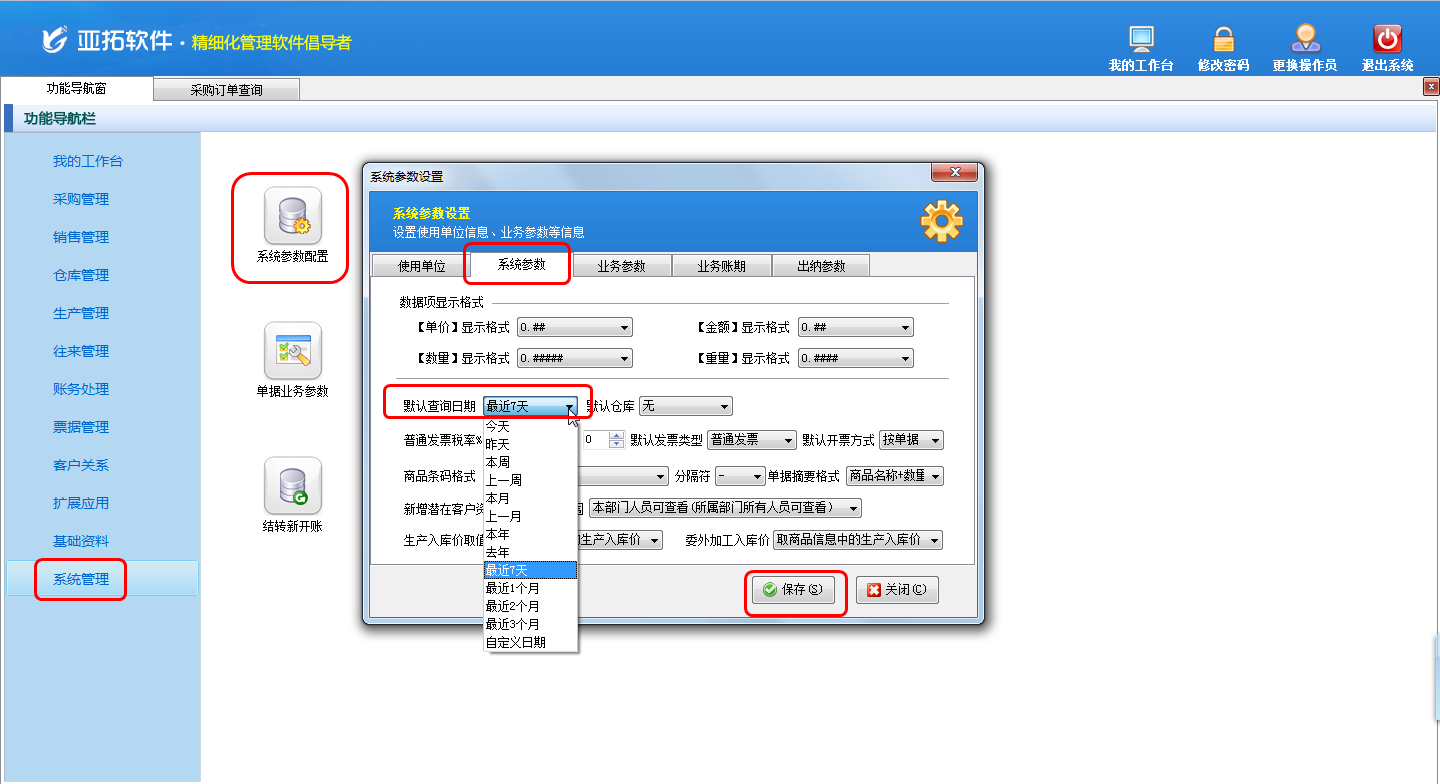1440x784 pixels.
Task: Open the 结转新账 icon
Action: click(x=292, y=486)
